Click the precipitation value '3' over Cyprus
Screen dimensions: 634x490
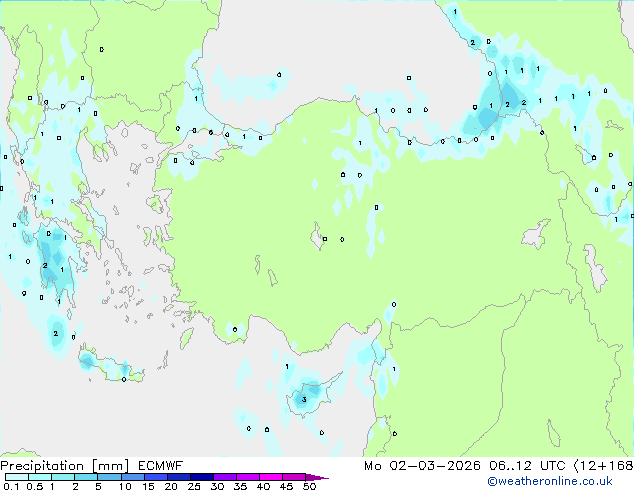(304, 399)
